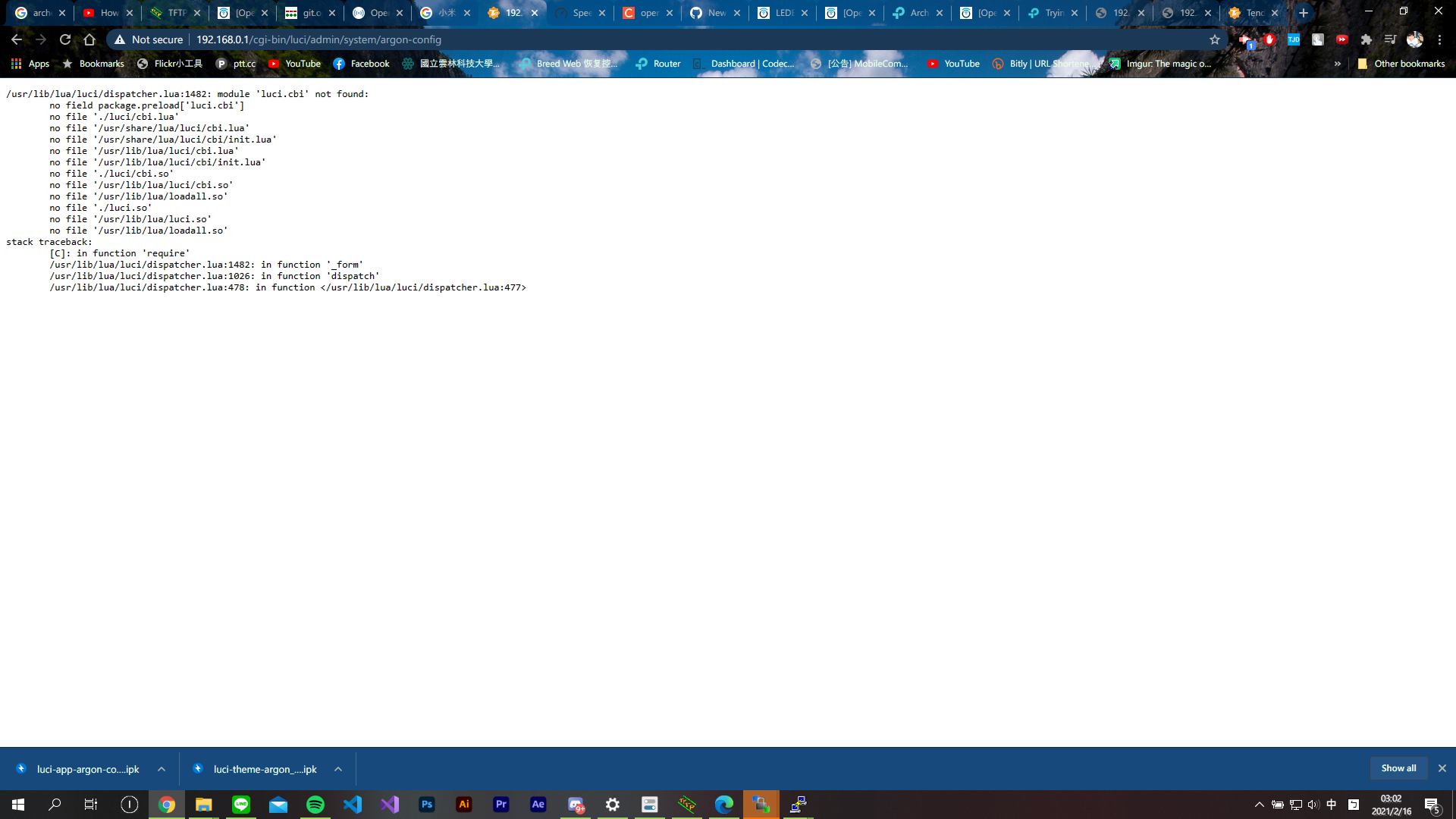
Task: Click the Not secure site info warning
Action: point(149,39)
